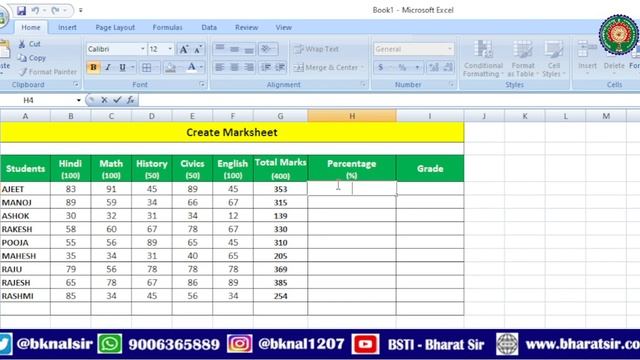Click Decrease Decimal icon
Viewport: 640px width, 360px height.
(448, 67)
